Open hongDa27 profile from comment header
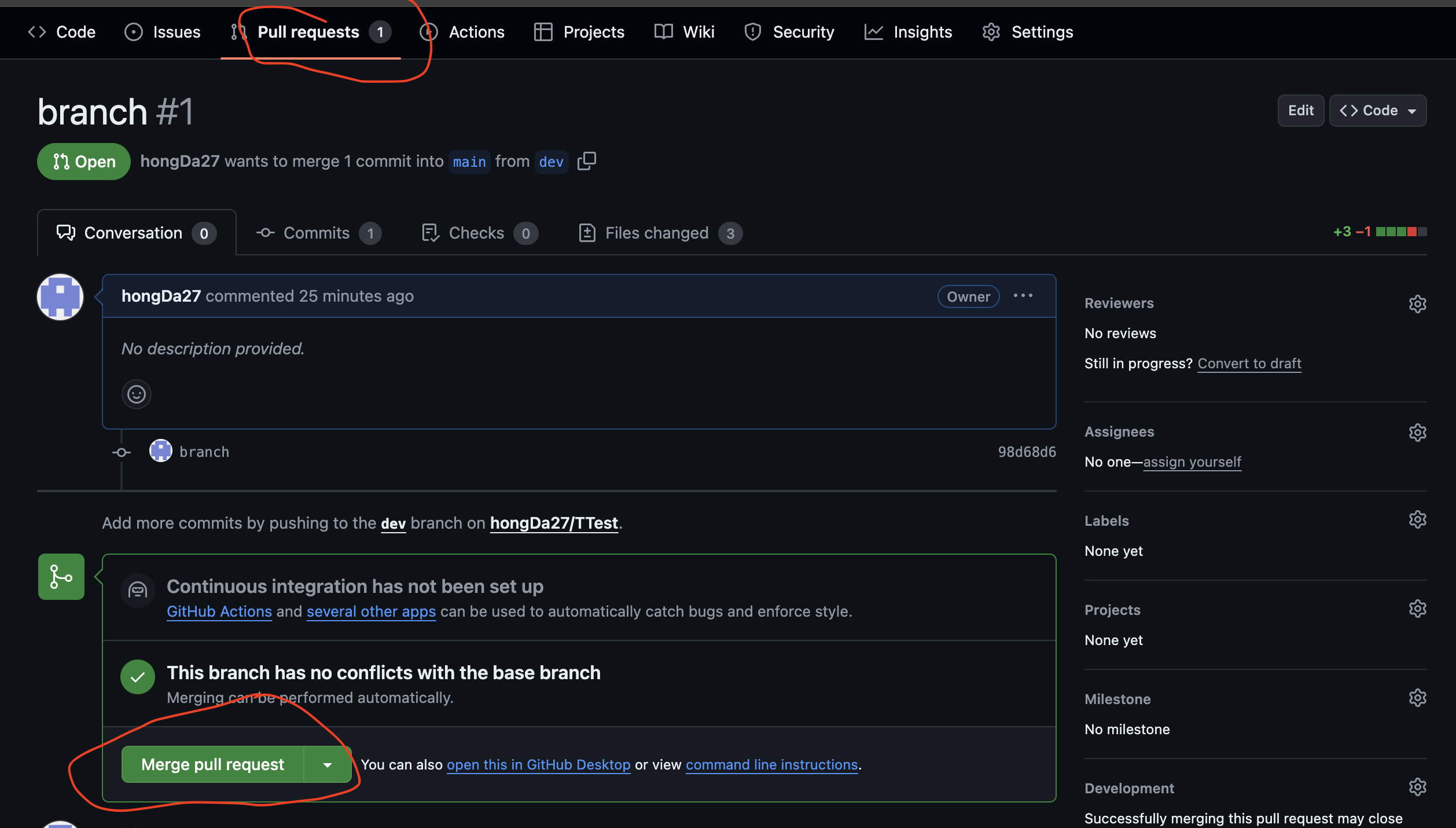 pyautogui.click(x=161, y=296)
